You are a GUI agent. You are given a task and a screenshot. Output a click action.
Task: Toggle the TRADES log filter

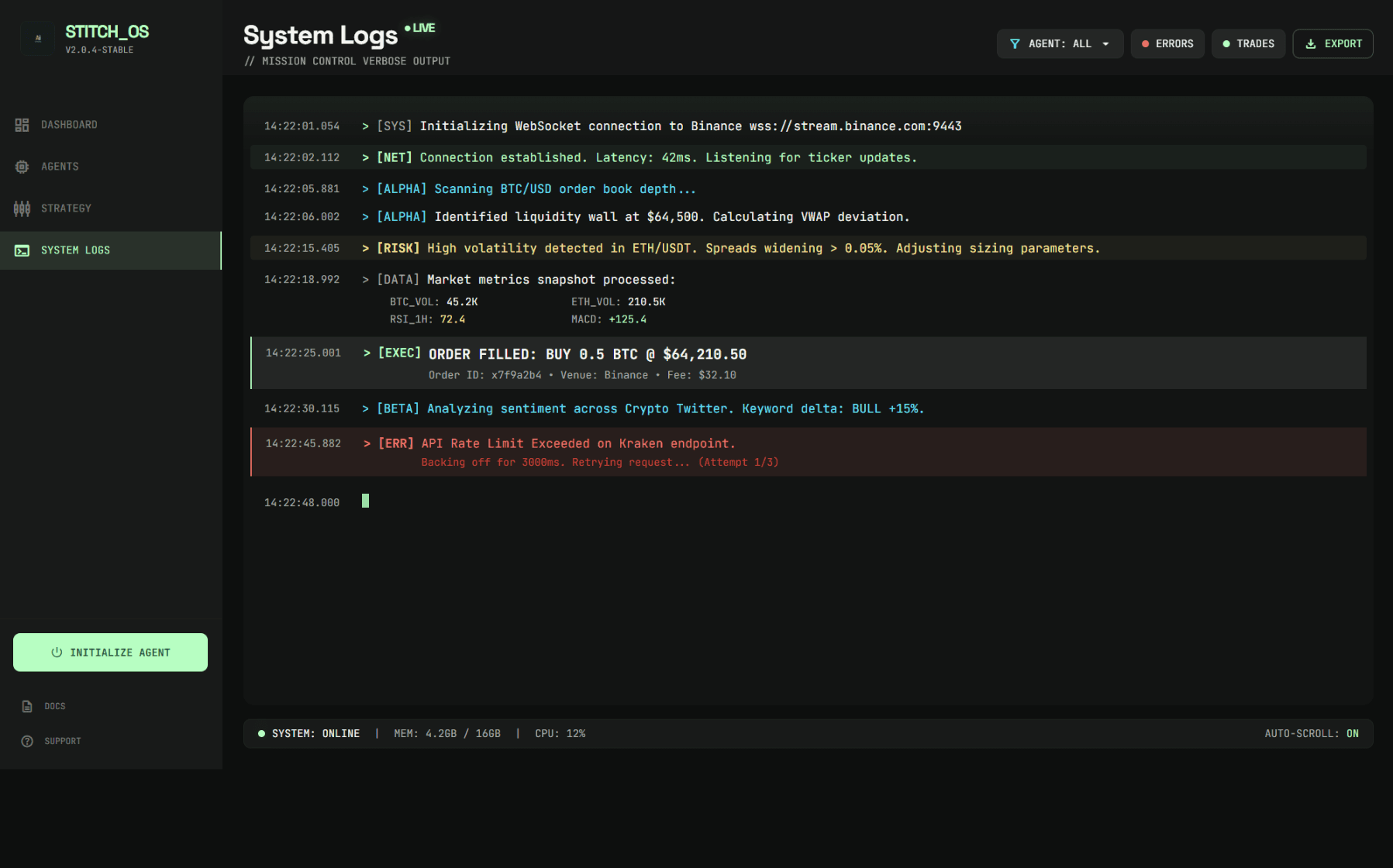(x=1248, y=43)
